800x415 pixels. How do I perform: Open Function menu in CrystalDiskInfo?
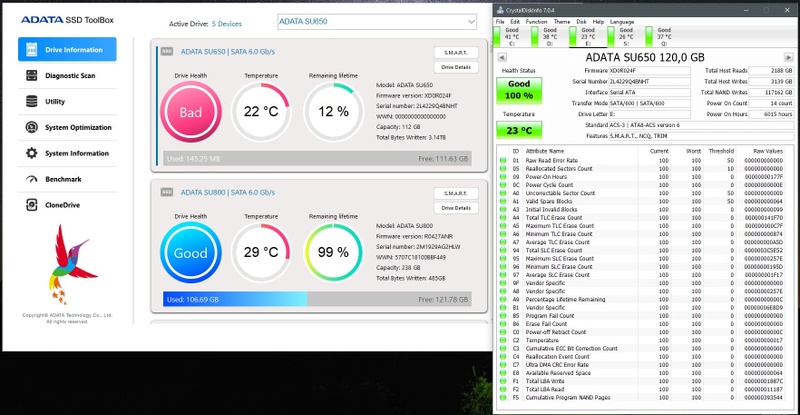(x=536, y=22)
